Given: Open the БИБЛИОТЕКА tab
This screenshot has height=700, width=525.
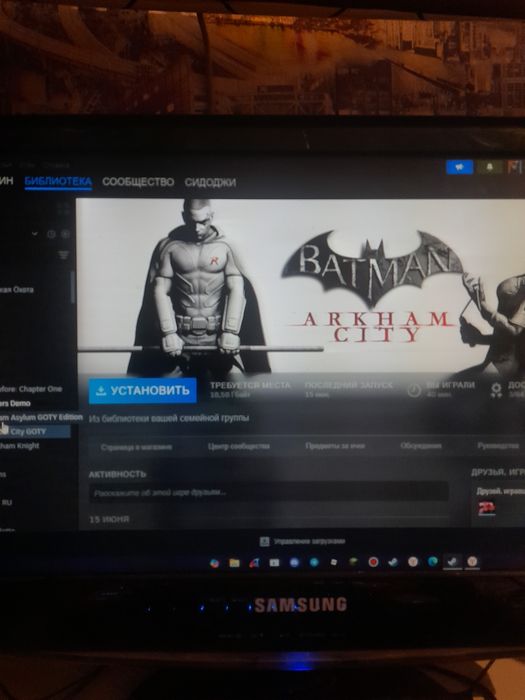Looking at the screenshot, I should click(x=58, y=182).
